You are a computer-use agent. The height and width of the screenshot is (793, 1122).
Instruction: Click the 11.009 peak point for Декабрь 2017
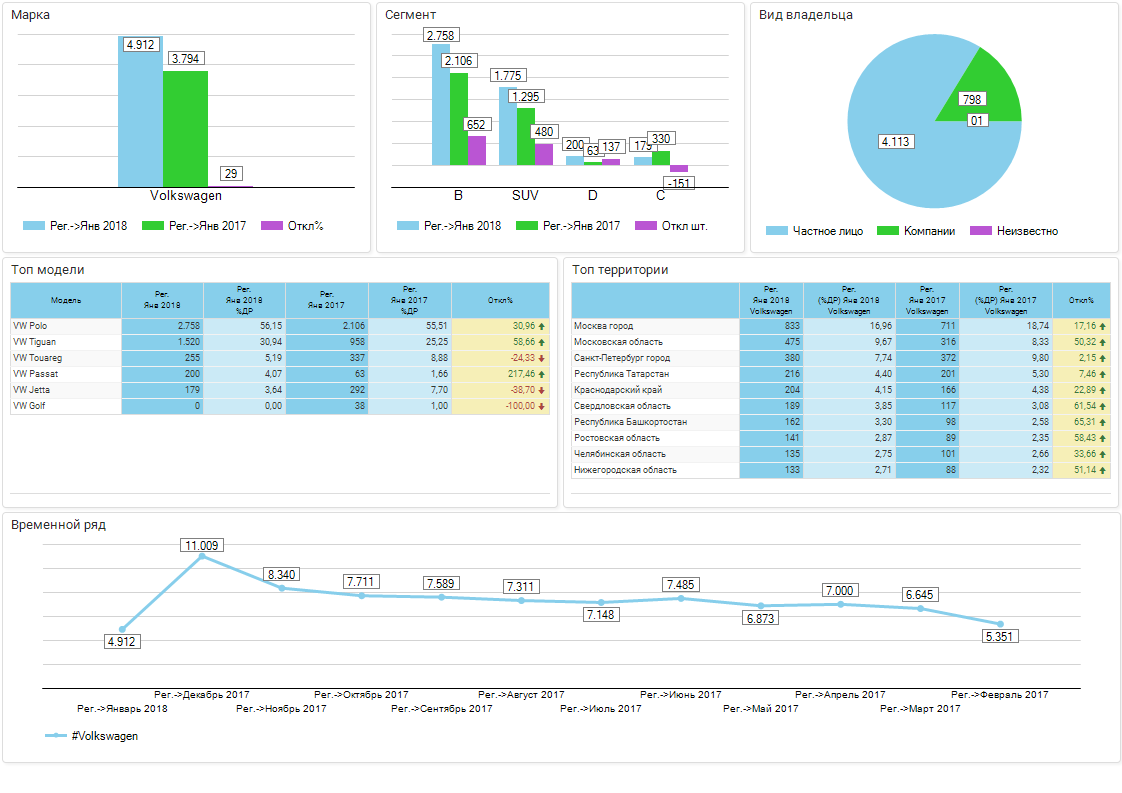tap(202, 556)
